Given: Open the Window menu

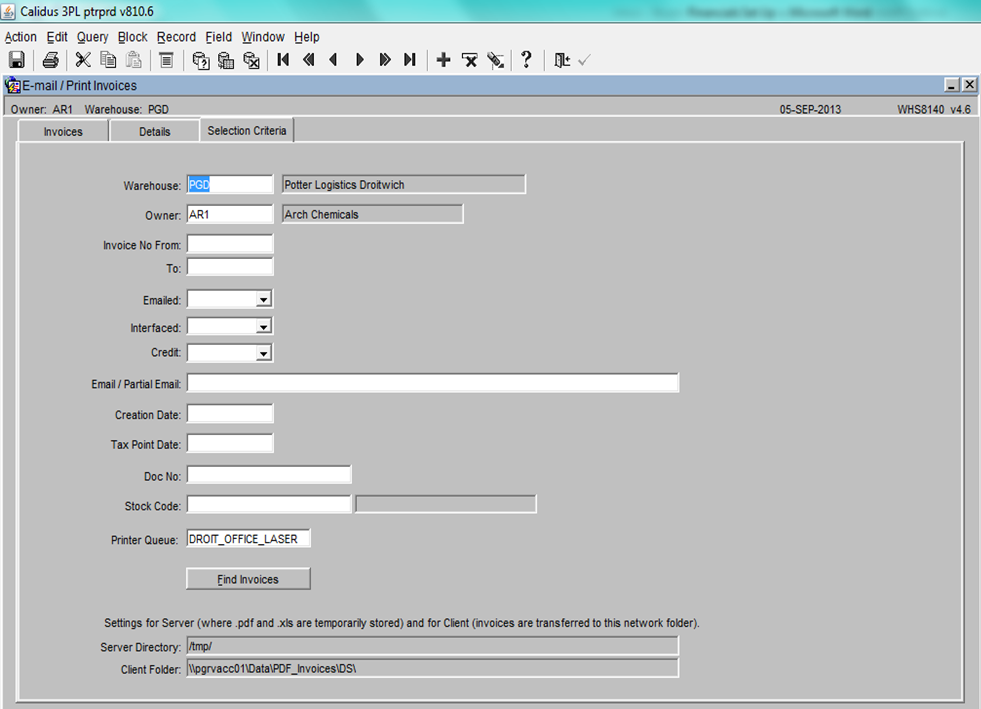Looking at the screenshot, I should point(263,37).
